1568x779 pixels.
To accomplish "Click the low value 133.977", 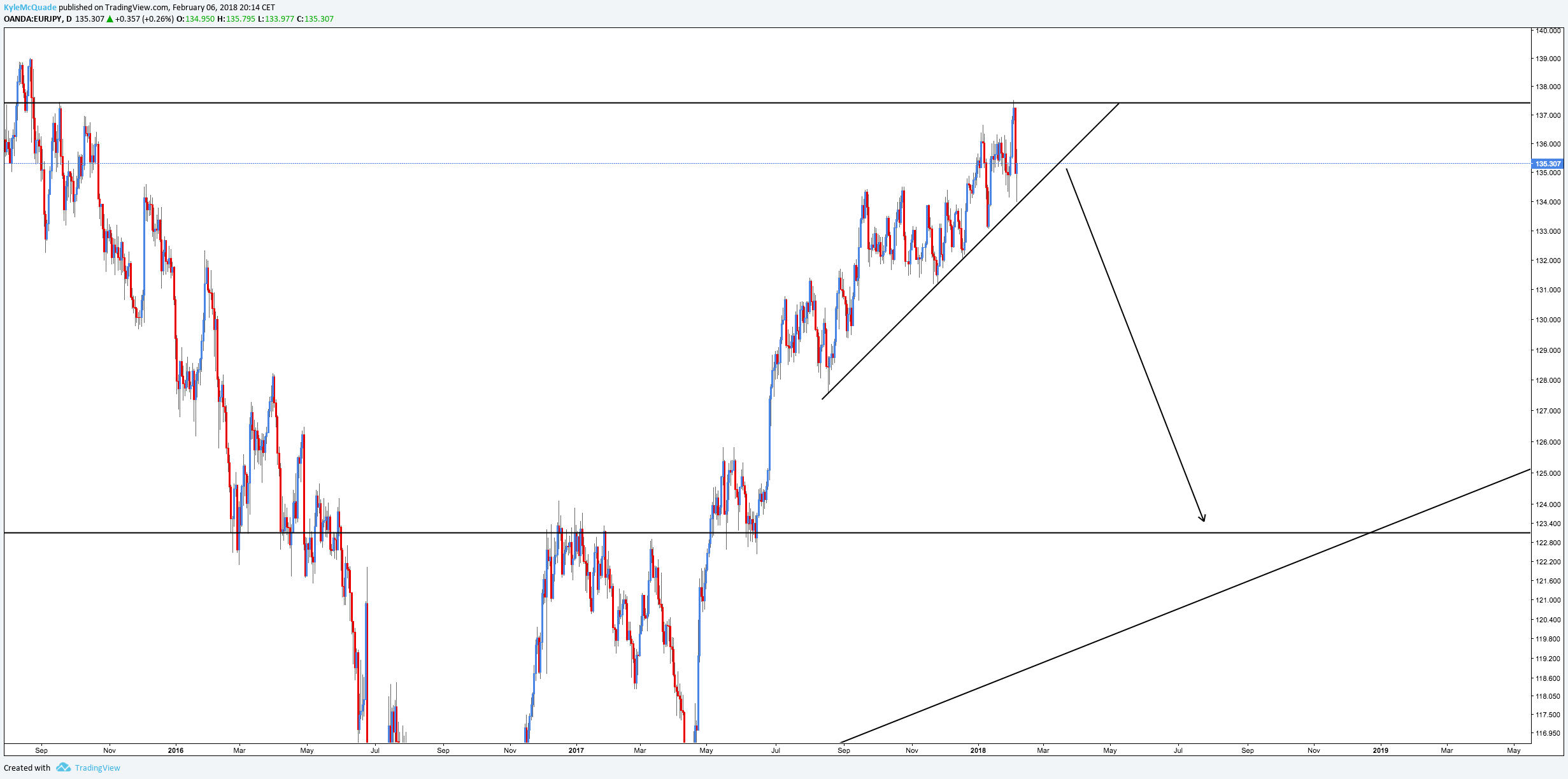I will [280, 18].
